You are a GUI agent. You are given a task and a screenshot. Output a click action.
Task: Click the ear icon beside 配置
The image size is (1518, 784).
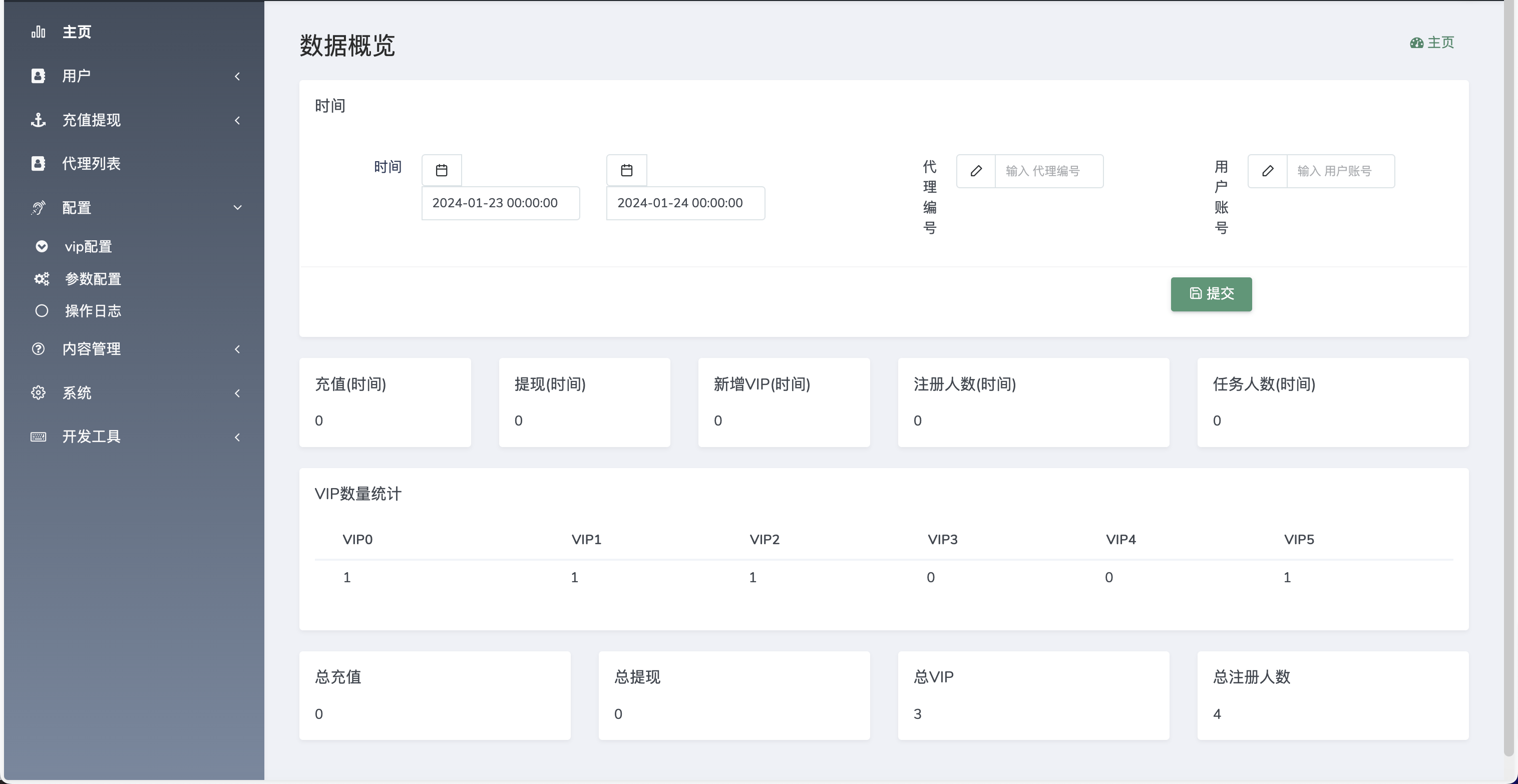click(x=39, y=207)
